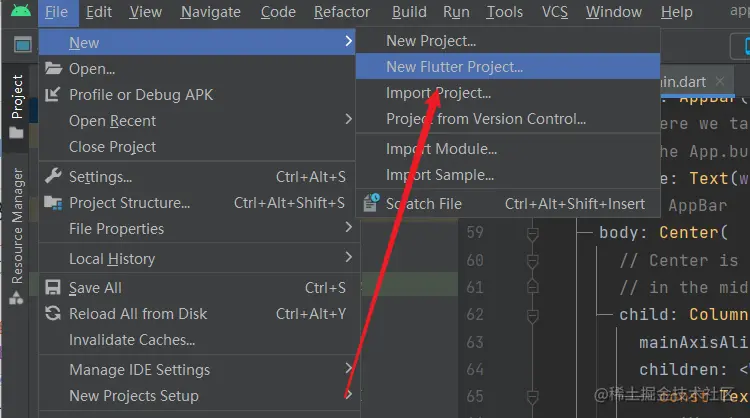This screenshot has width=750, height=418.
Task: Toggle the Resource Manager side panel
Action: [17, 225]
